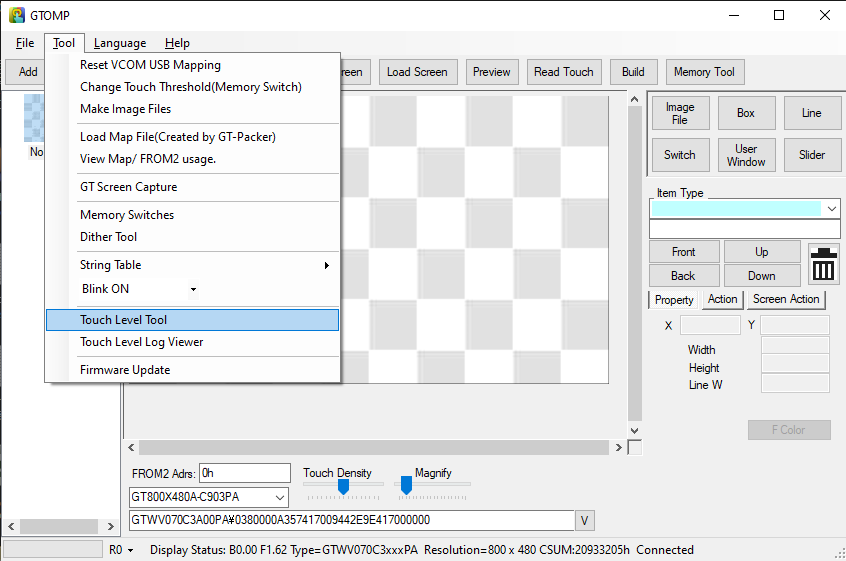Click the canvas scroll-down arrow
The image size is (846, 561).
coord(634,430)
